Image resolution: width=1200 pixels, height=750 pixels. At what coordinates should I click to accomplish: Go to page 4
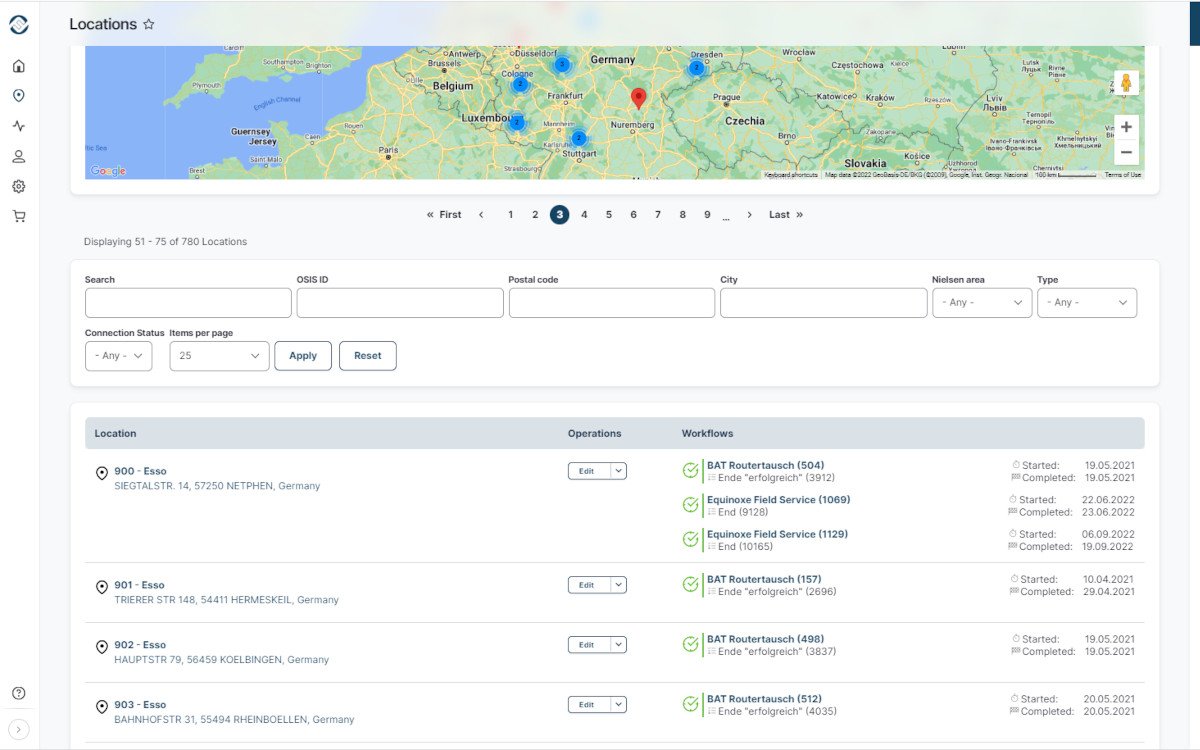[x=584, y=215]
